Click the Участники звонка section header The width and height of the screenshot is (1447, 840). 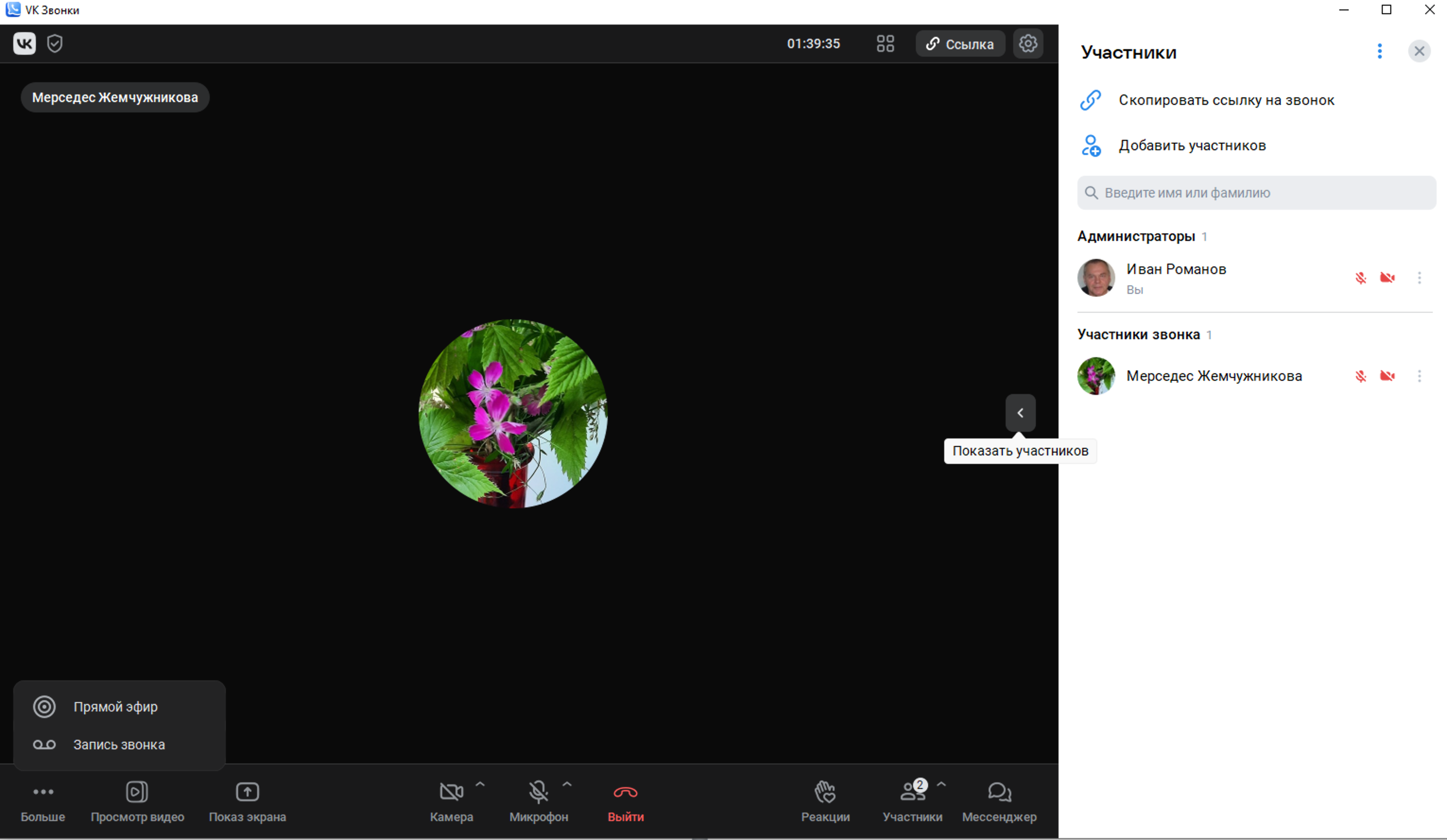click(1138, 335)
